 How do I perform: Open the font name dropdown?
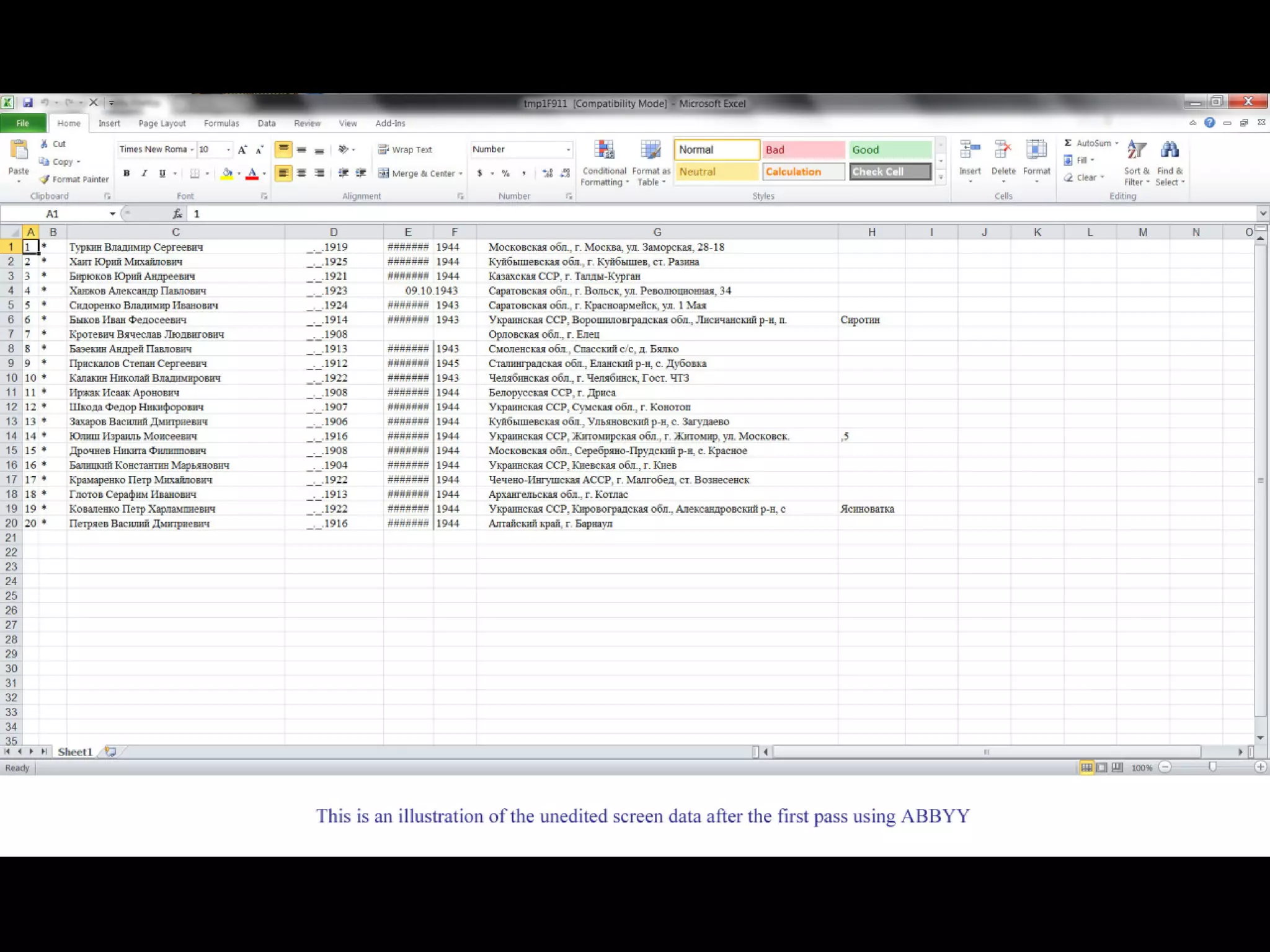pos(192,149)
